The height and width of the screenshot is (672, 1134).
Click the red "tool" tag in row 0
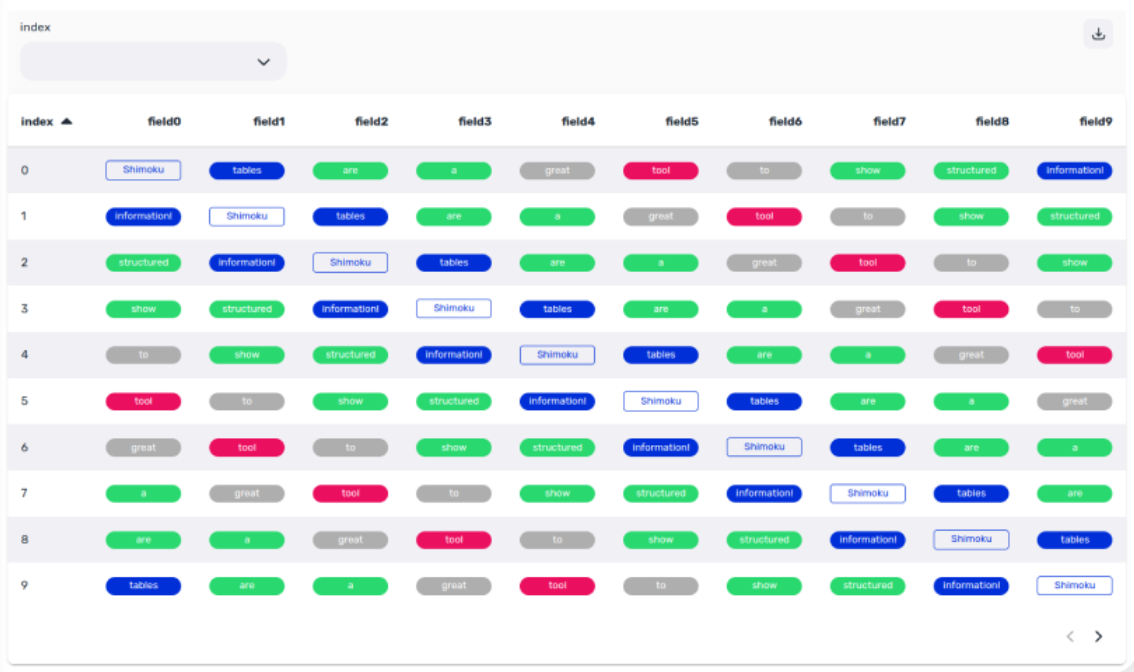[661, 171]
